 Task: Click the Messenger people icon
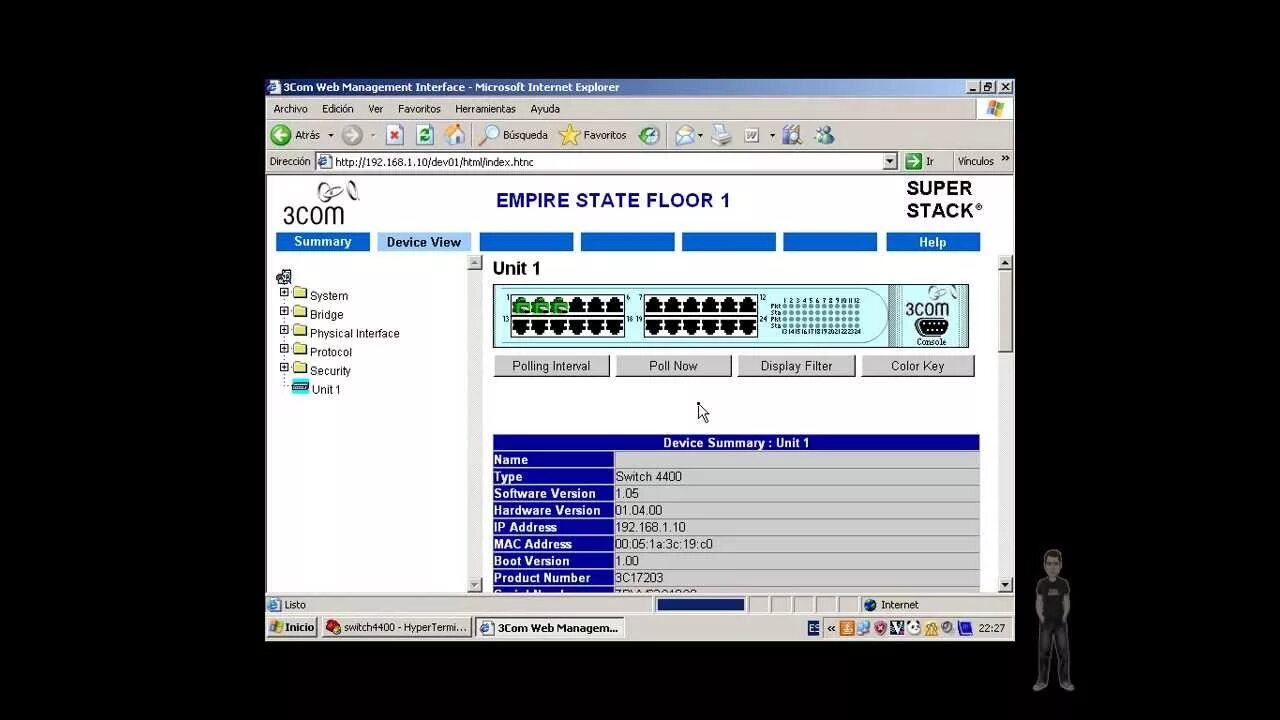click(824, 135)
